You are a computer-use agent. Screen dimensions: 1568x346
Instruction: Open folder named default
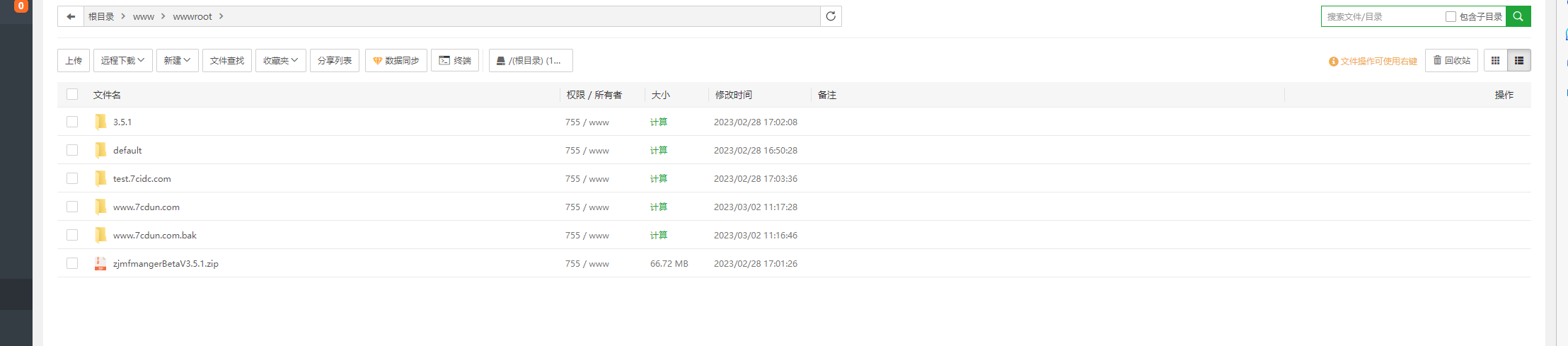(x=127, y=150)
